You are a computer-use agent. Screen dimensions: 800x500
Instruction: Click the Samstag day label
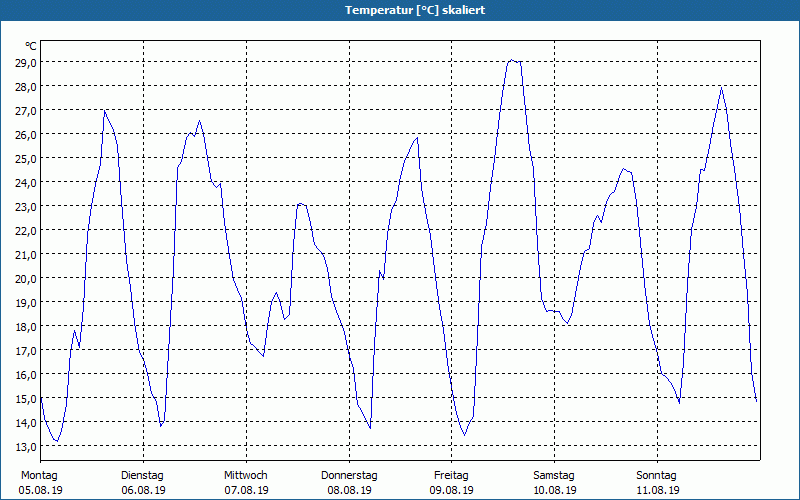(x=554, y=476)
